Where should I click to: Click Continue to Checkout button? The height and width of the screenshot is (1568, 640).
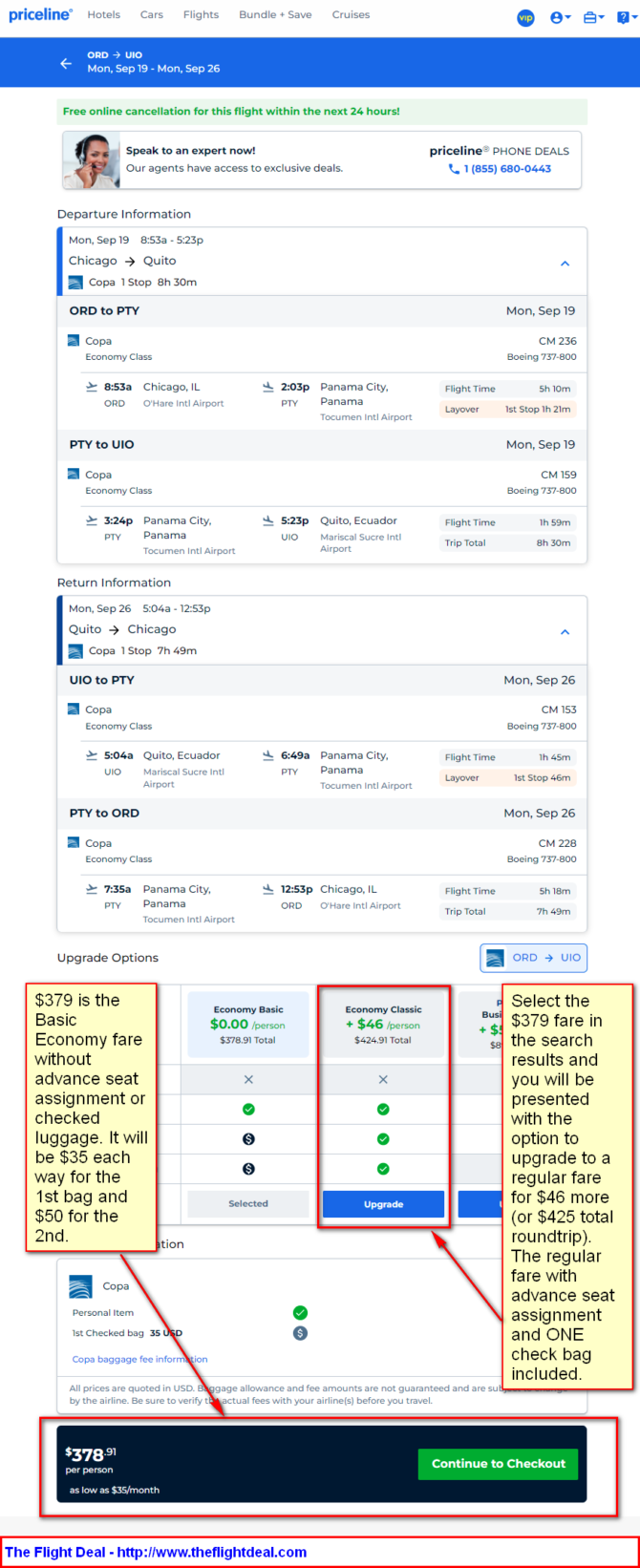point(498,1464)
